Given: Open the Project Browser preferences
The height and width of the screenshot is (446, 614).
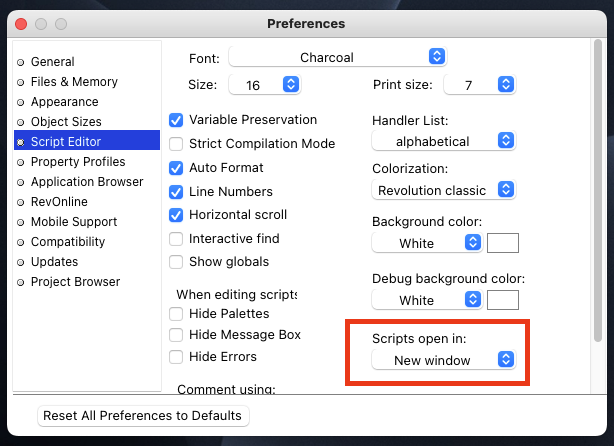Looking at the screenshot, I should tap(75, 282).
